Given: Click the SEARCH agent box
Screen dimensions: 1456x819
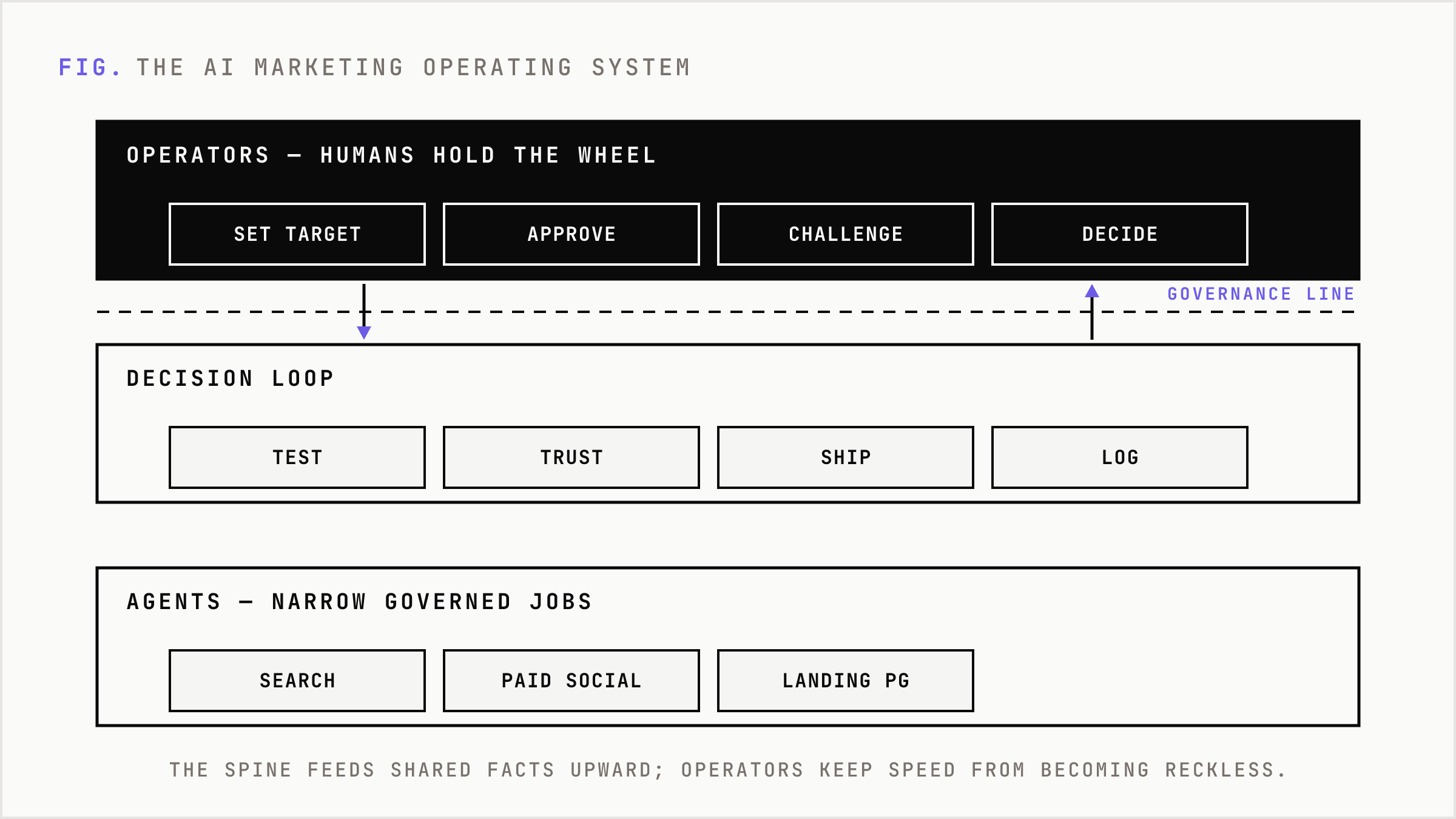Looking at the screenshot, I should pos(297,681).
